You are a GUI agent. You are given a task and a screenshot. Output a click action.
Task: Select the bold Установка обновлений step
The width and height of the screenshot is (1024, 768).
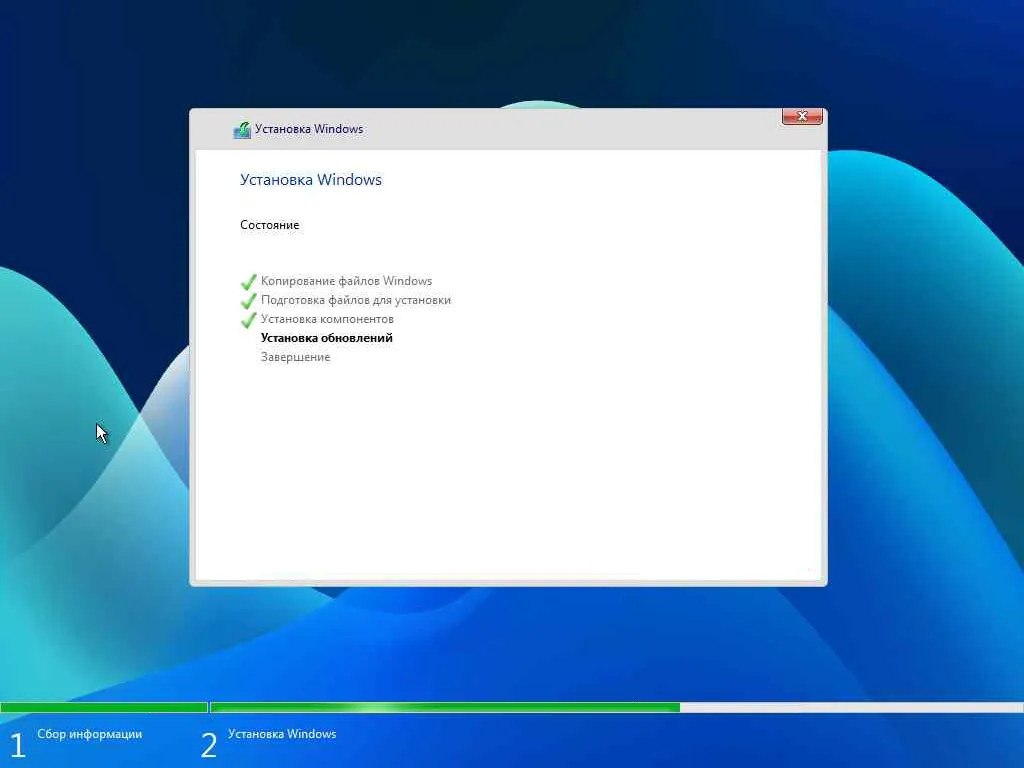(x=327, y=338)
